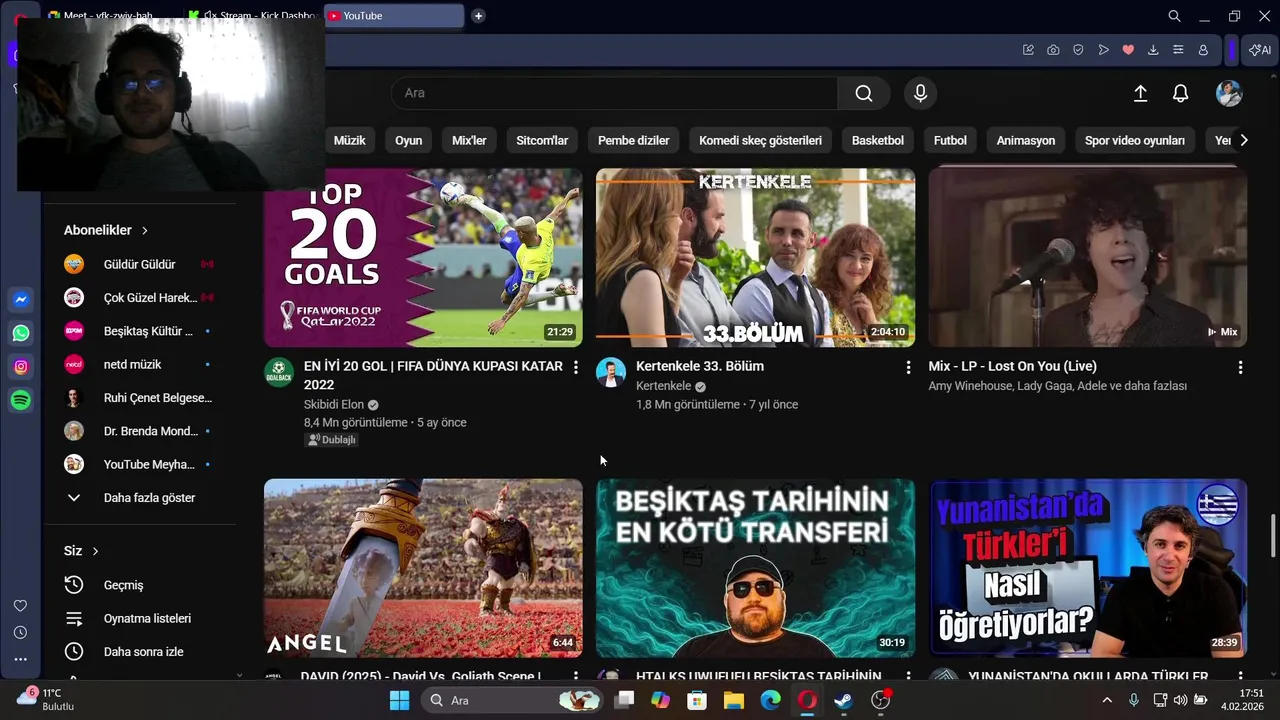Open a new browser tab with plus

[478, 16]
